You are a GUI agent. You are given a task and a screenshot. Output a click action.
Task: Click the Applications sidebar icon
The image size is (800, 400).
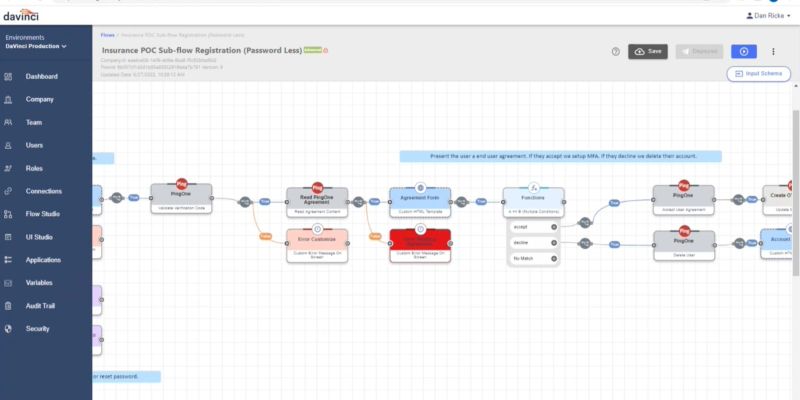[x=8, y=260]
